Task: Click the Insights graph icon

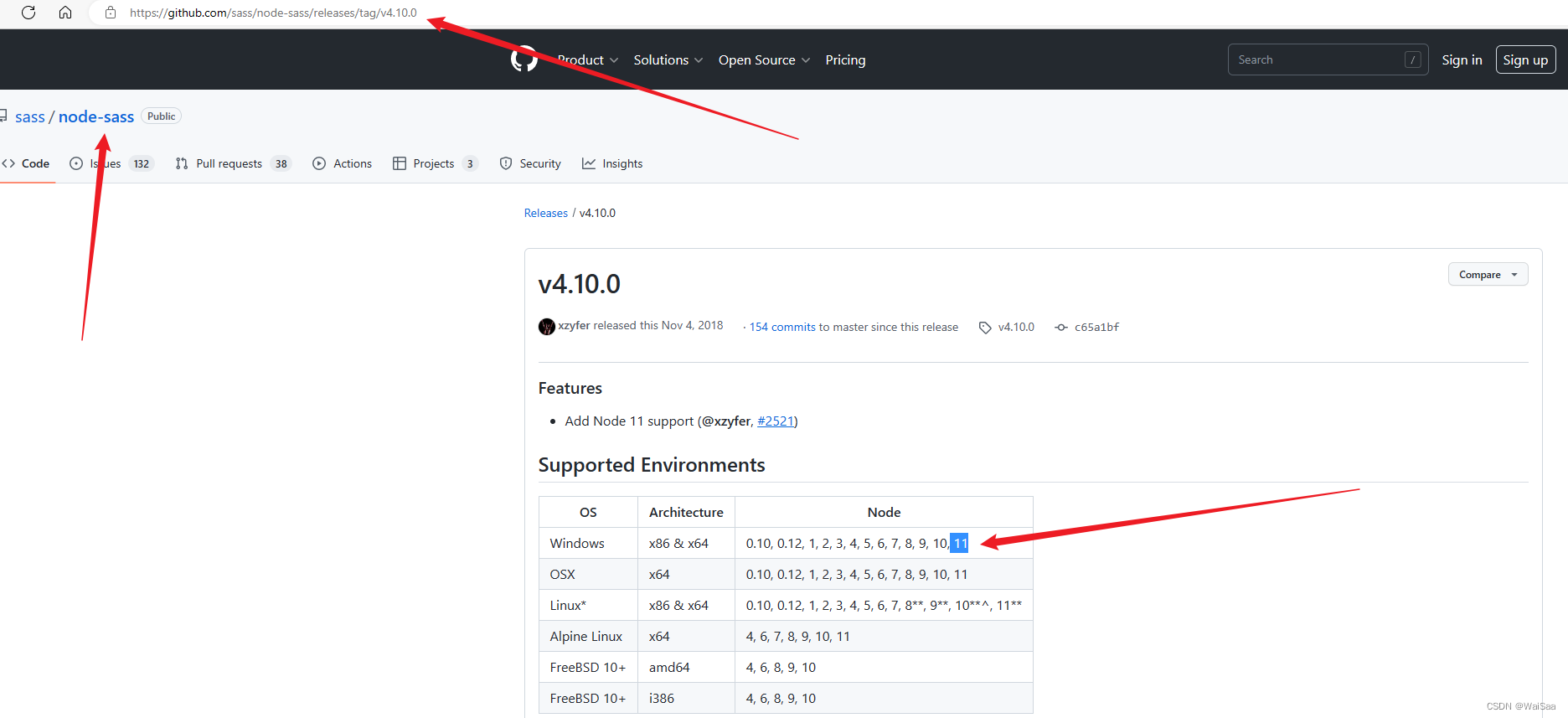Action: click(589, 163)
